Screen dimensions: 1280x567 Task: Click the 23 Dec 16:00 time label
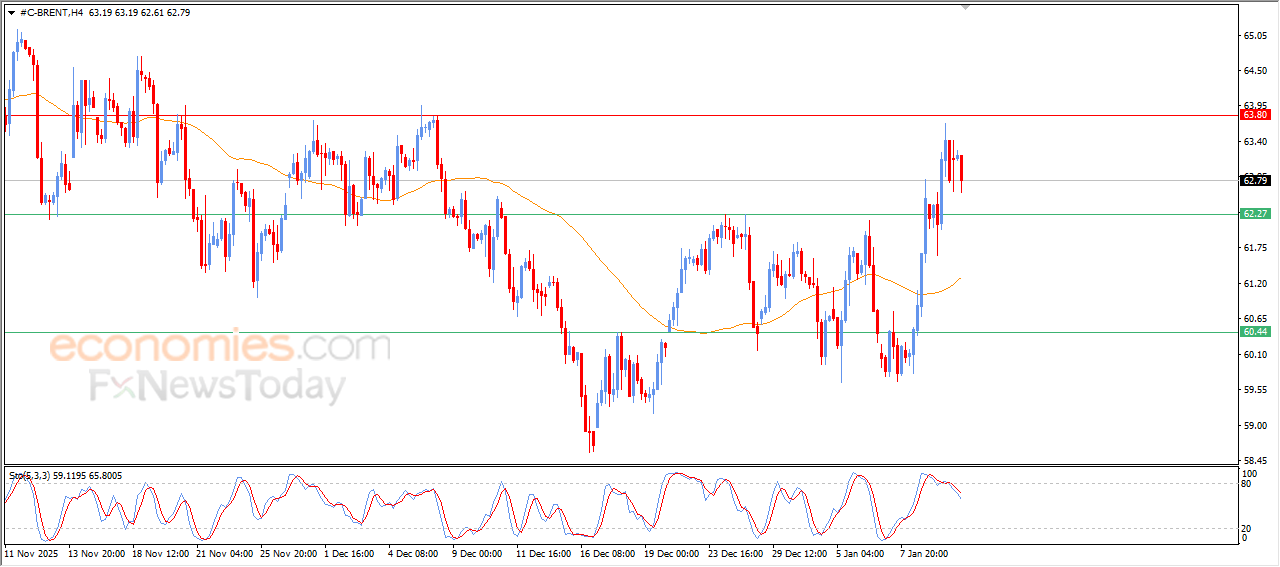click(x=737, y=552)
